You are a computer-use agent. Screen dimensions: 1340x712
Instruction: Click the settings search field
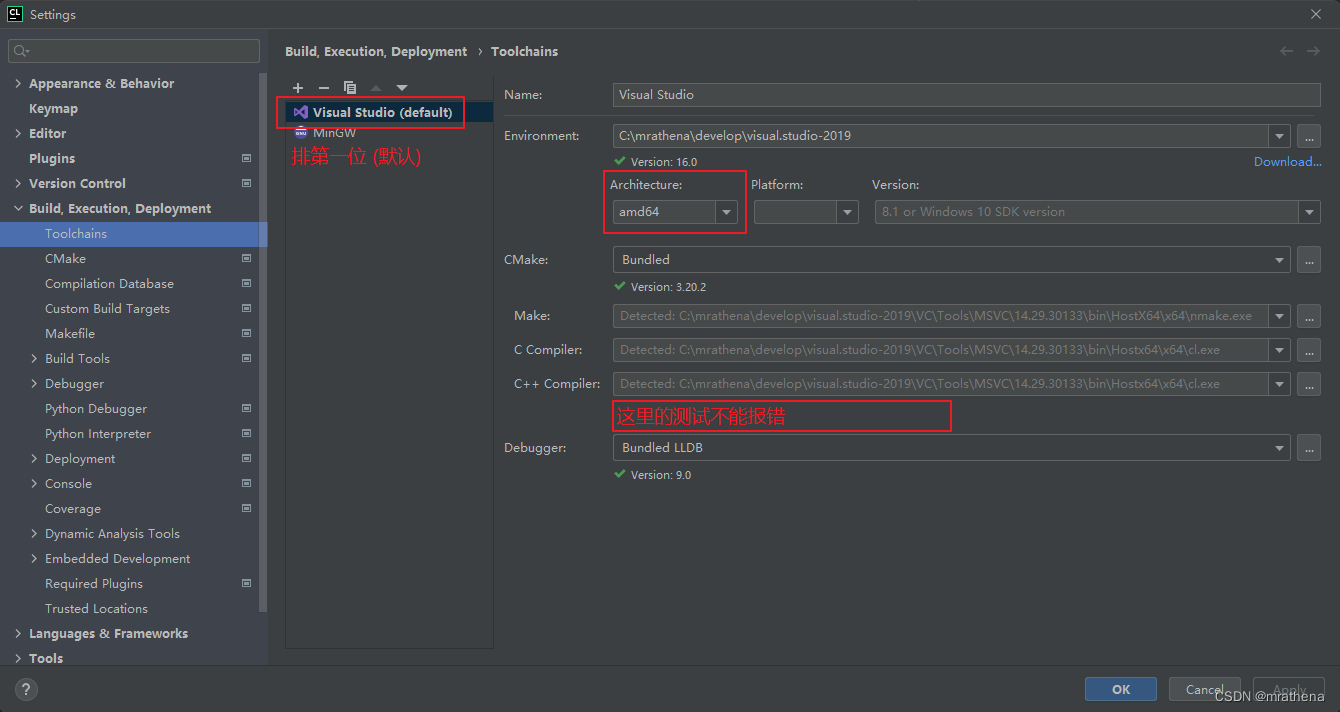click(134, 51)
